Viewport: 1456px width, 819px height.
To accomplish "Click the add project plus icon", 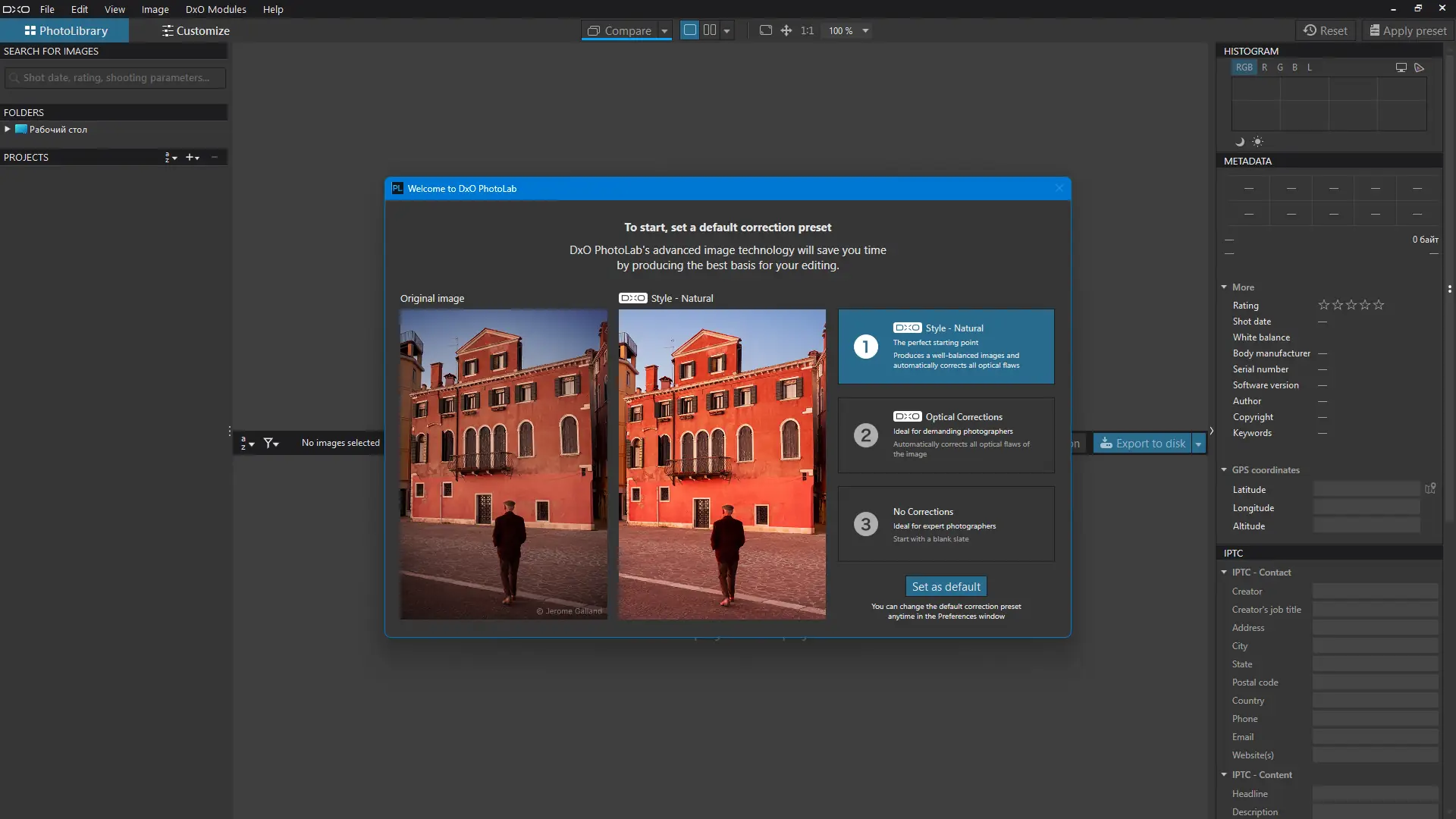I will [x=191, y=158].
